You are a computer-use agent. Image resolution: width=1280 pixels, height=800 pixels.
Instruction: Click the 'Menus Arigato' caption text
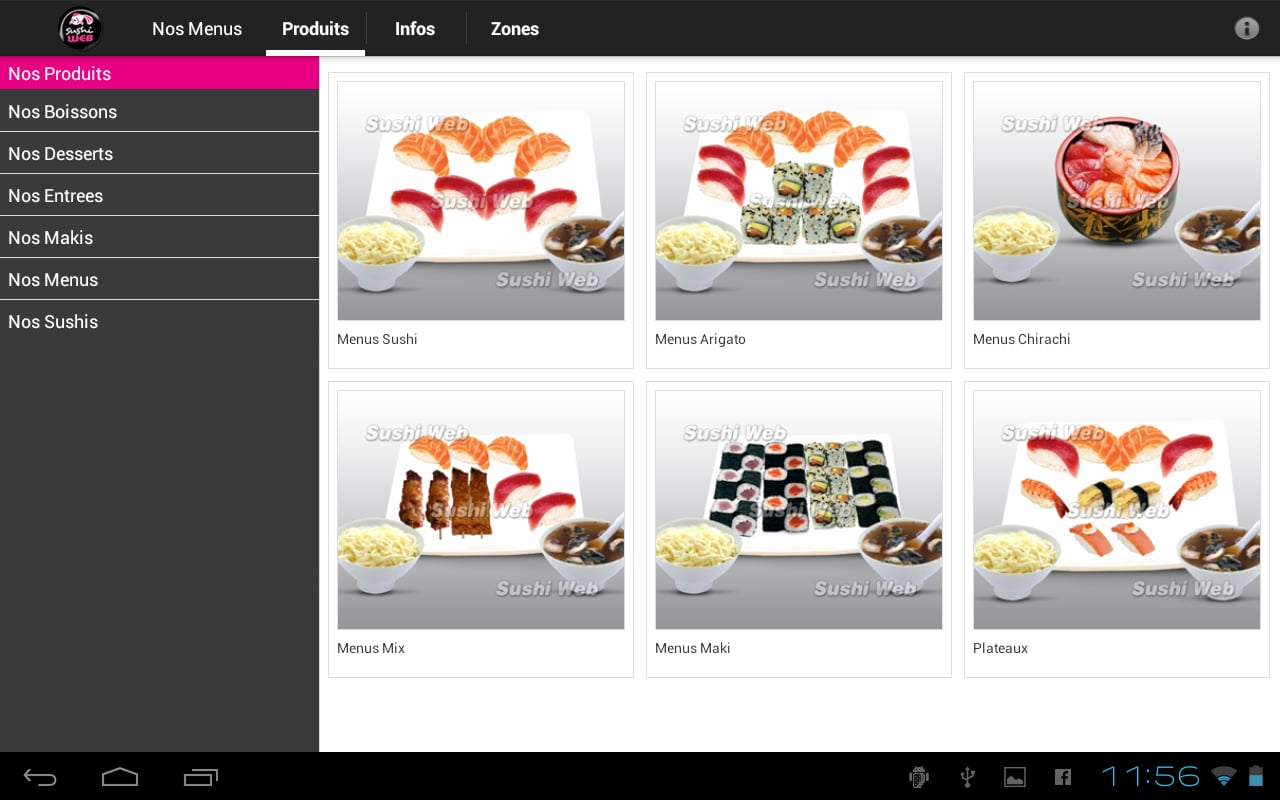point(700,339)
